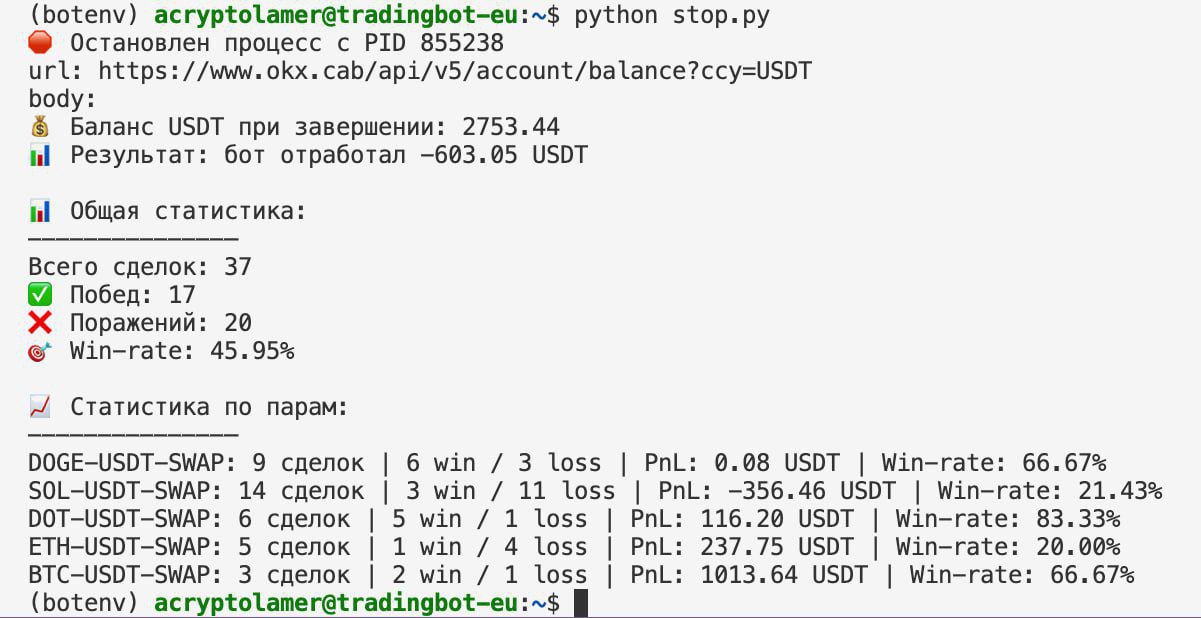1201x618 pixels.
Task: Click the dartboard emoji beside Win-rate
Action: (40, 351)
